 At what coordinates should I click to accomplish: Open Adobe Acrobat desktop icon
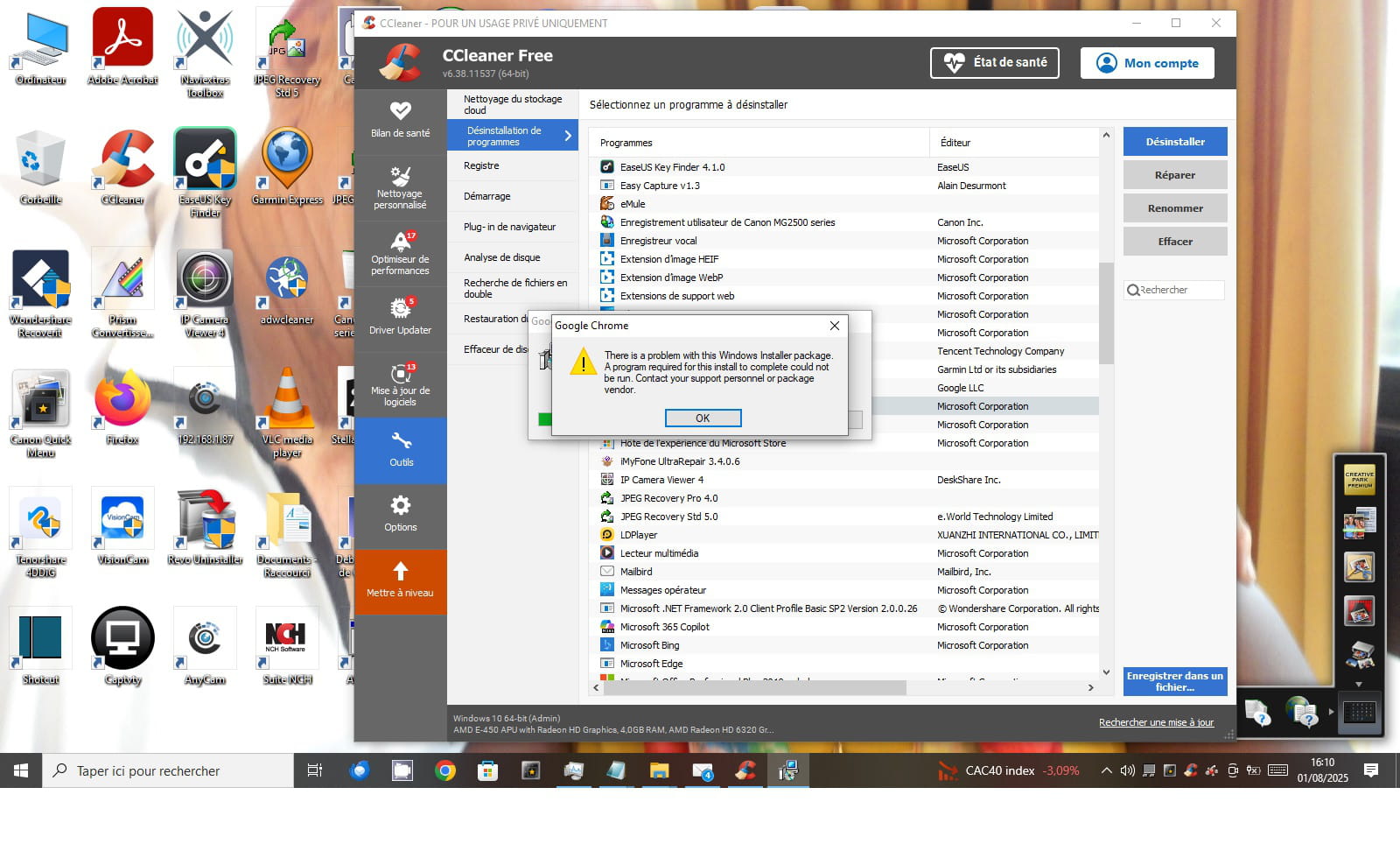point(122,47)
